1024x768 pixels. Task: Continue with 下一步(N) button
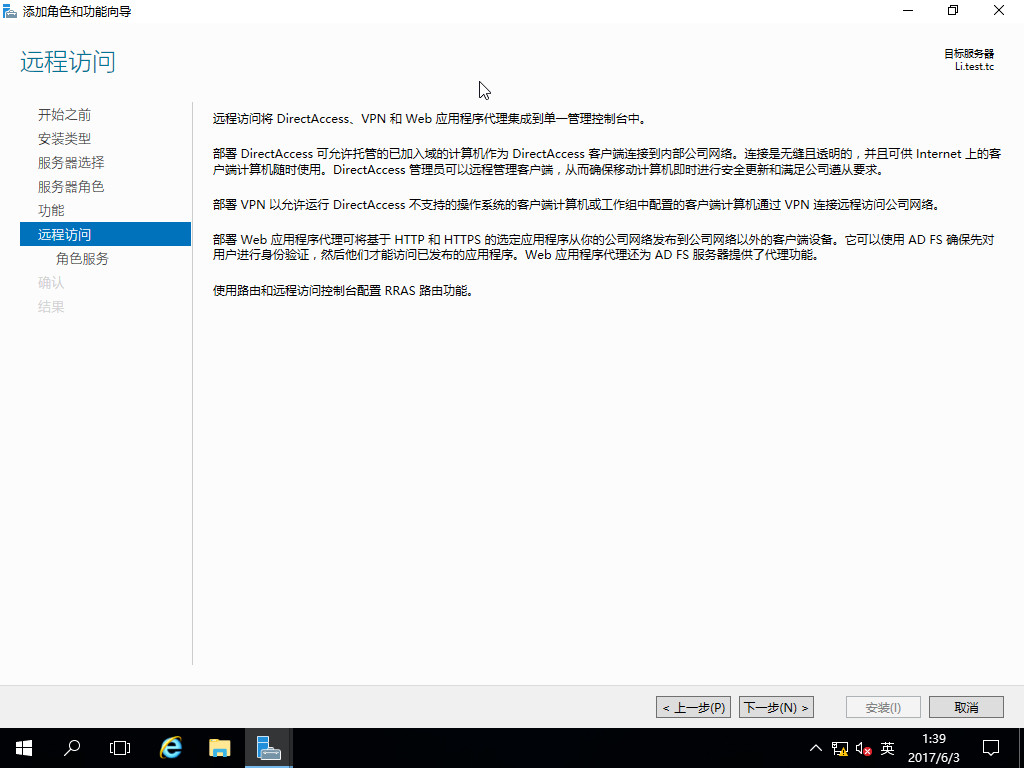pyautogui.click(x=776, y=707)
